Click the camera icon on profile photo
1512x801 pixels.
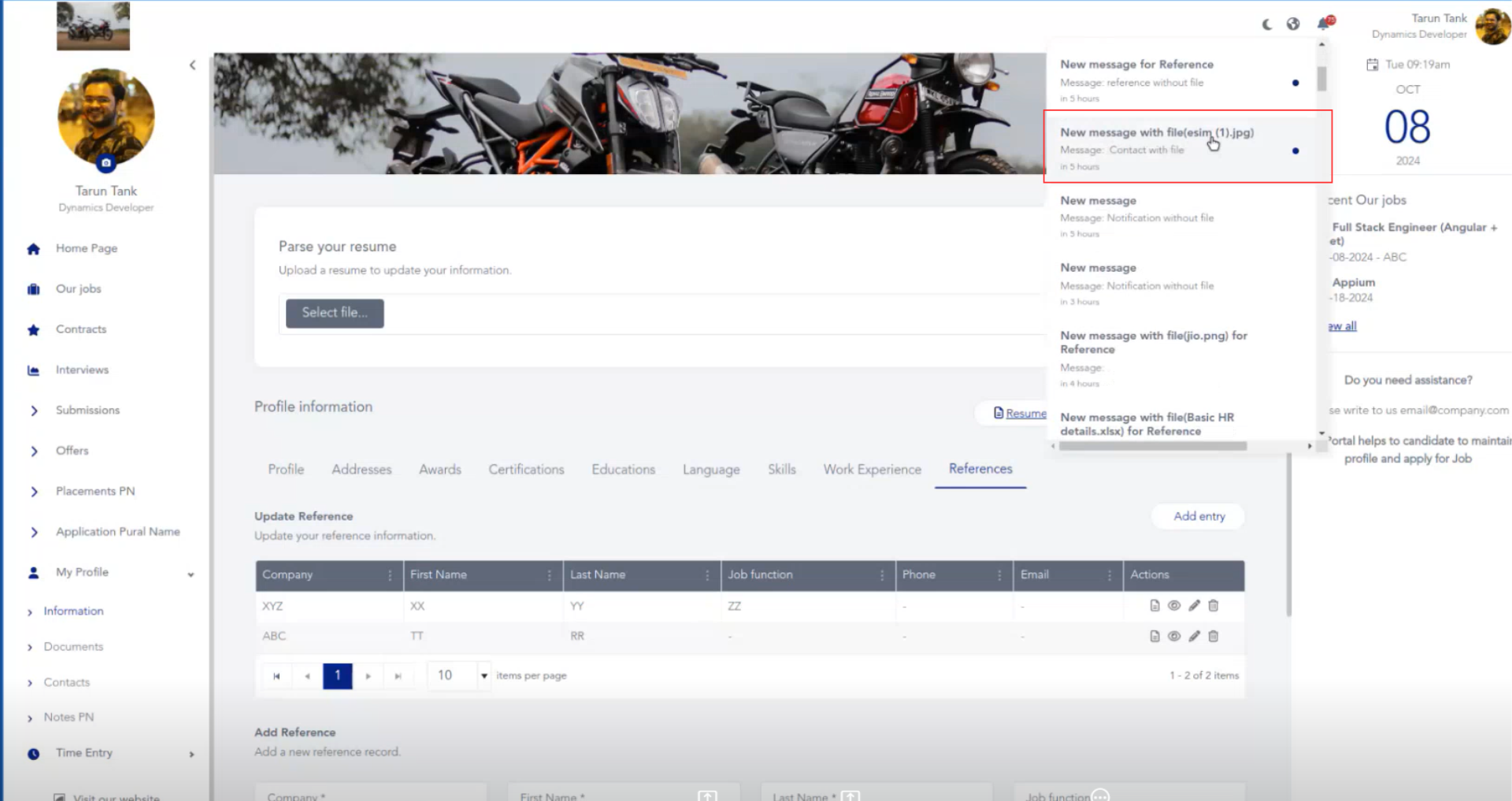(106, 163)
